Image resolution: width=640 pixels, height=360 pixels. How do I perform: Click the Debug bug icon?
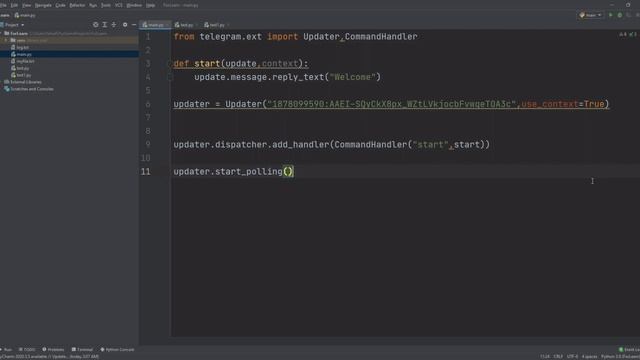coord(620,15)
